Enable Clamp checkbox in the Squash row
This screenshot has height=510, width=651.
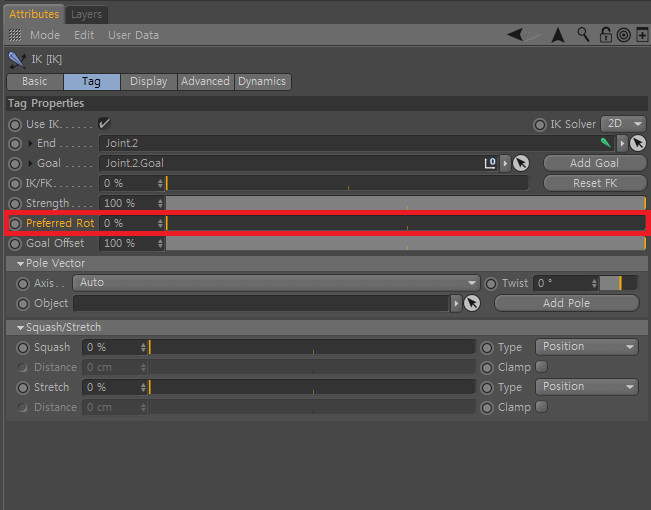541,367
